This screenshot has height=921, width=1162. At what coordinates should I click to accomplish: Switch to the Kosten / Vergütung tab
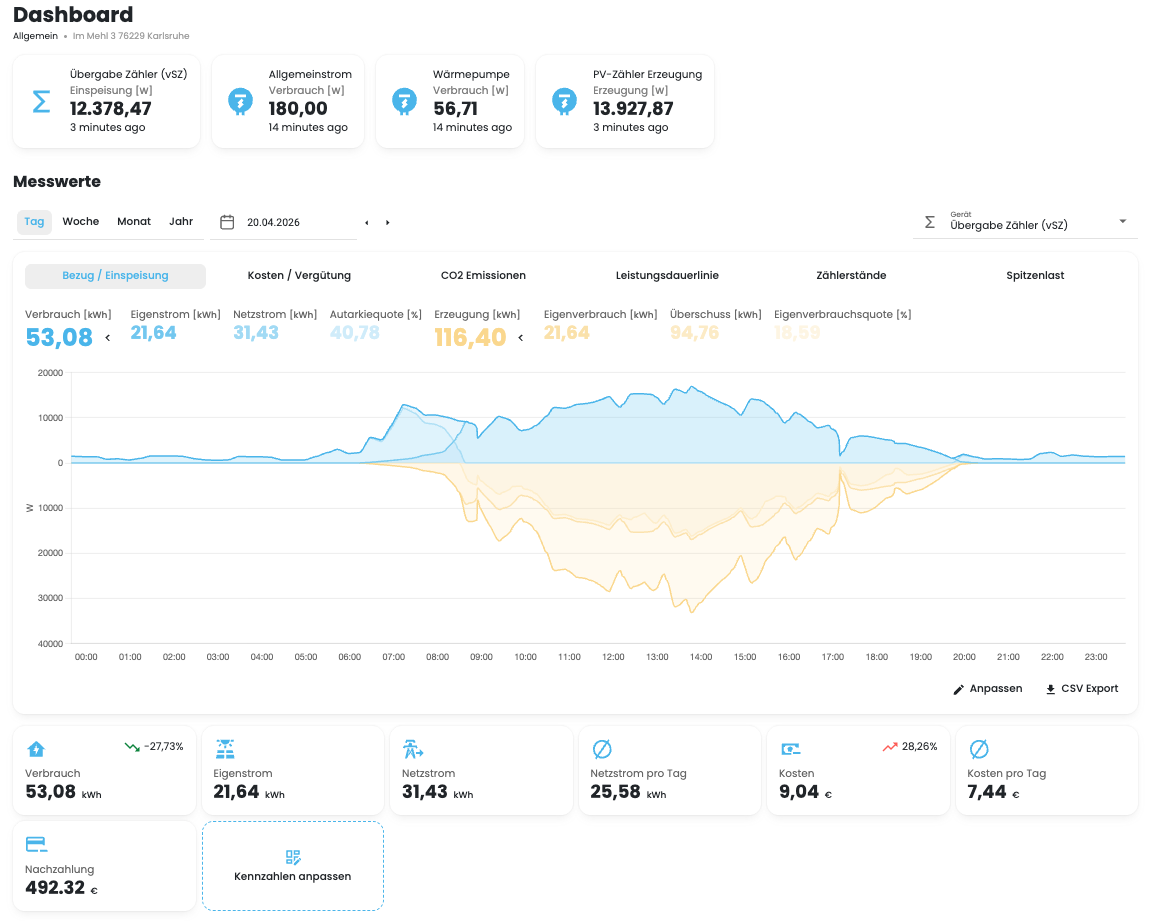pyautogui.click(x=299, y=276)
